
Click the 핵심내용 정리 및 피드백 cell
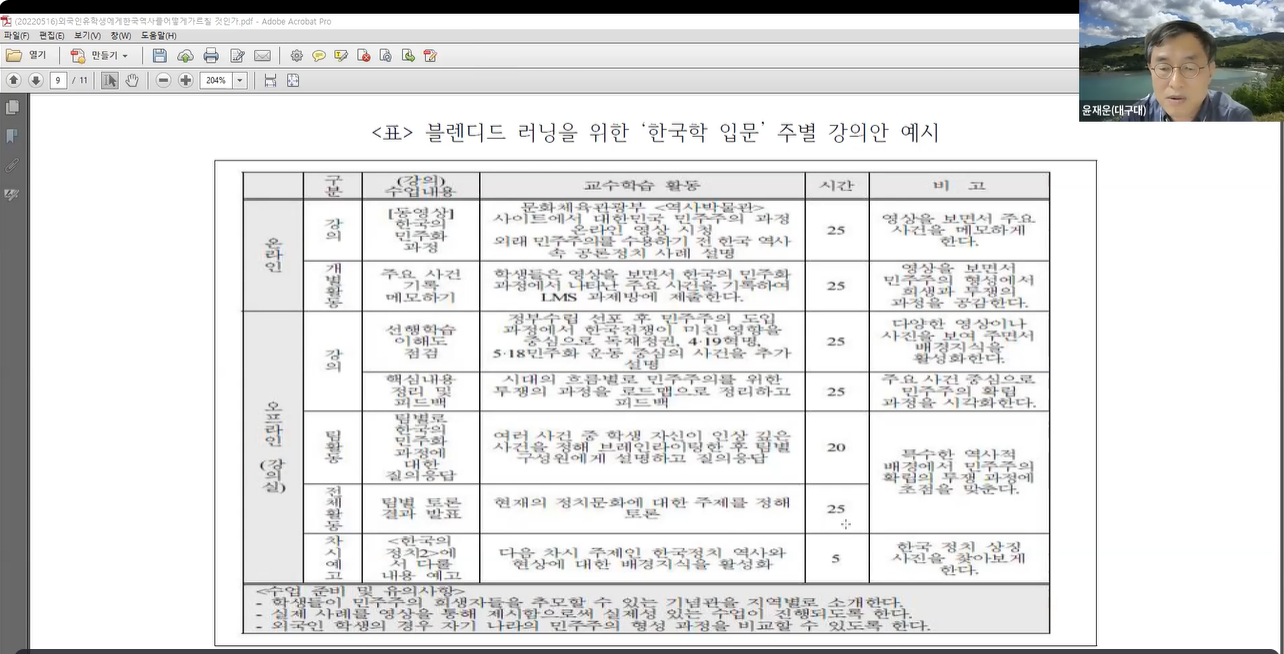click(x=419, y=391)
